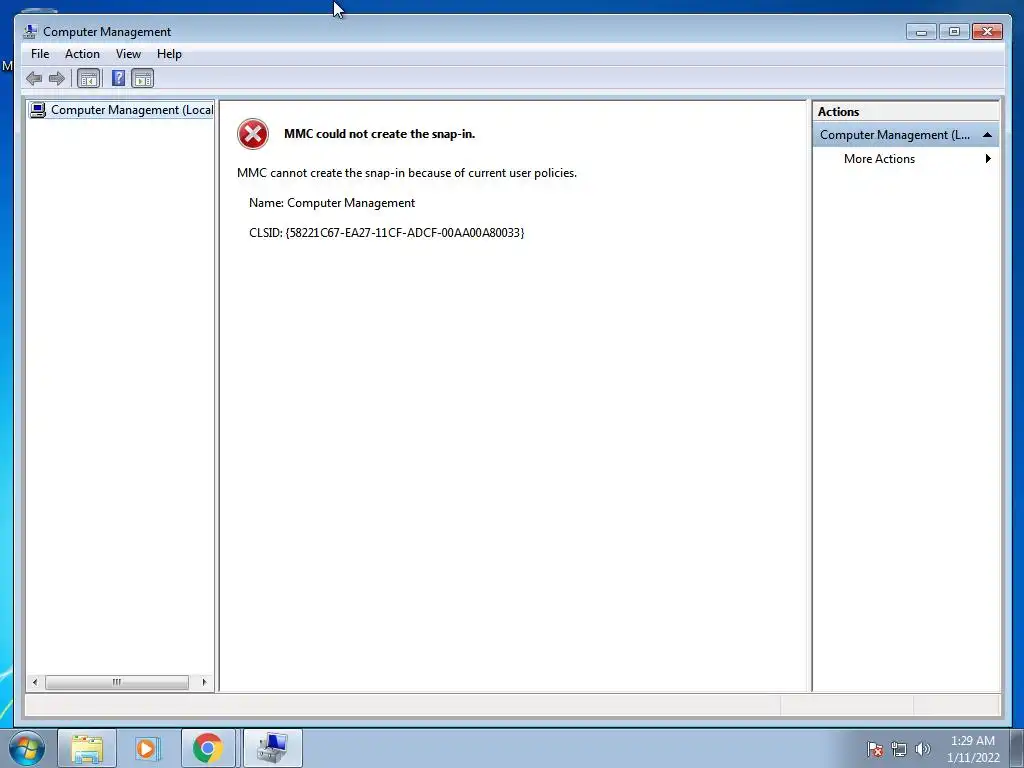Open the Help menu
1024x768 pixels.
(169, 54)
